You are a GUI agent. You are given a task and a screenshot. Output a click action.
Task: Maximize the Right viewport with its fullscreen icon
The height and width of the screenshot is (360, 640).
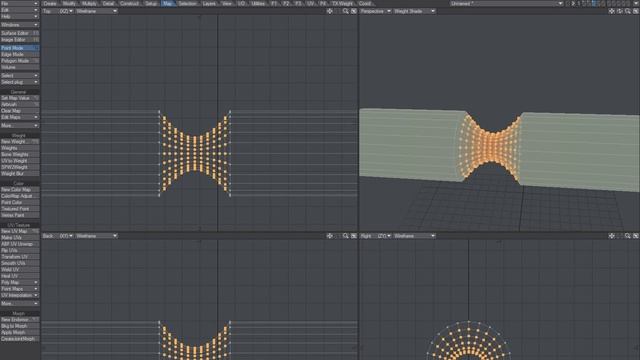coord(636,236)
